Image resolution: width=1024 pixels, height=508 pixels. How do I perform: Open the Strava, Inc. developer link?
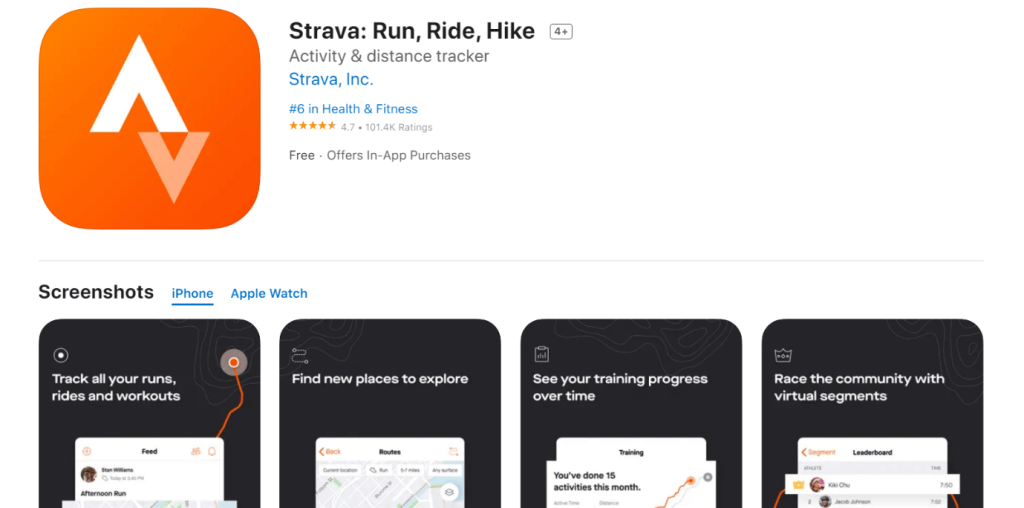[330, 80]
